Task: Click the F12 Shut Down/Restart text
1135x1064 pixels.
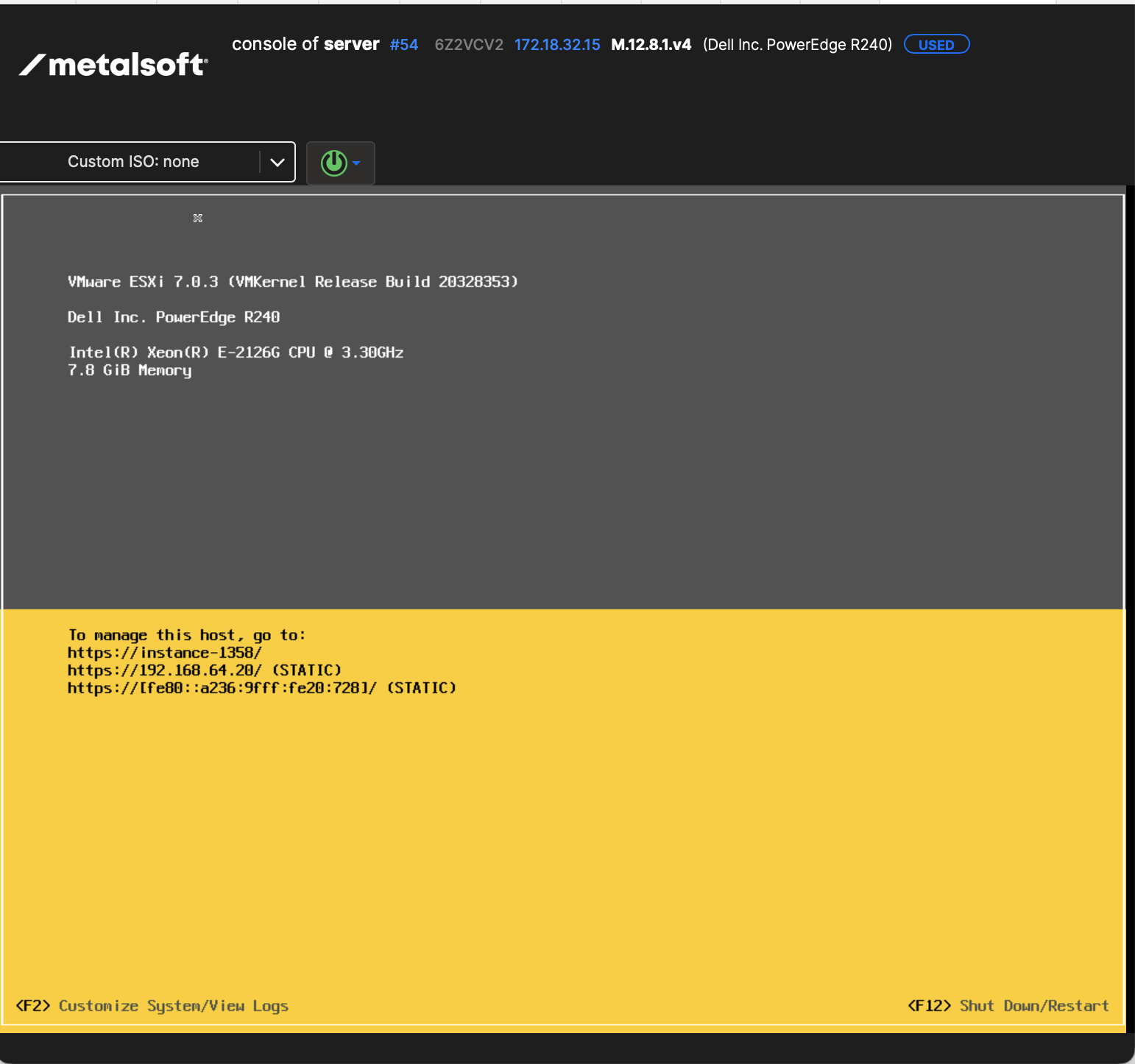Action: (x=1008, y=1006)
